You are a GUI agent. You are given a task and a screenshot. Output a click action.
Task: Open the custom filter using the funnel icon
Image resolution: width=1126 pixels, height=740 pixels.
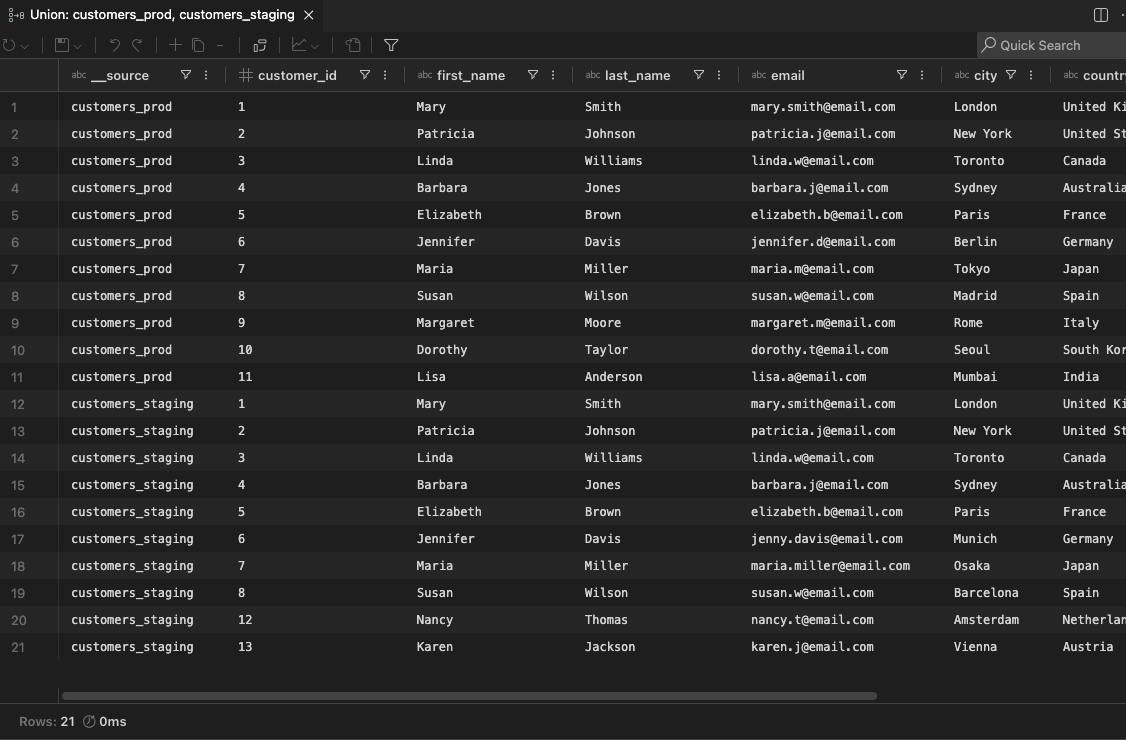pyautogui.click(x=390, y=45)
